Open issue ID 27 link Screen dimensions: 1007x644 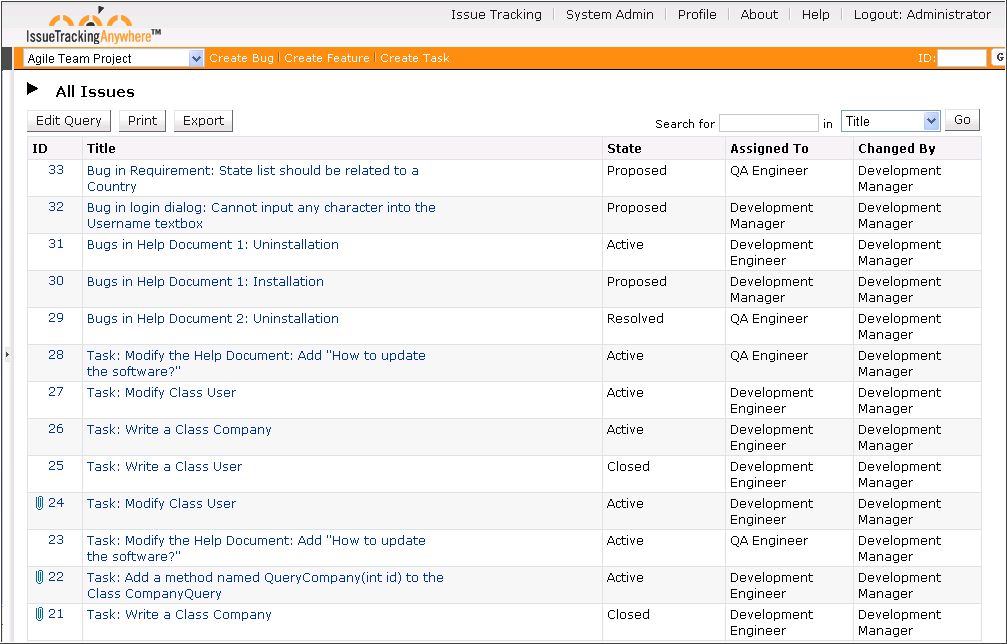56,392
